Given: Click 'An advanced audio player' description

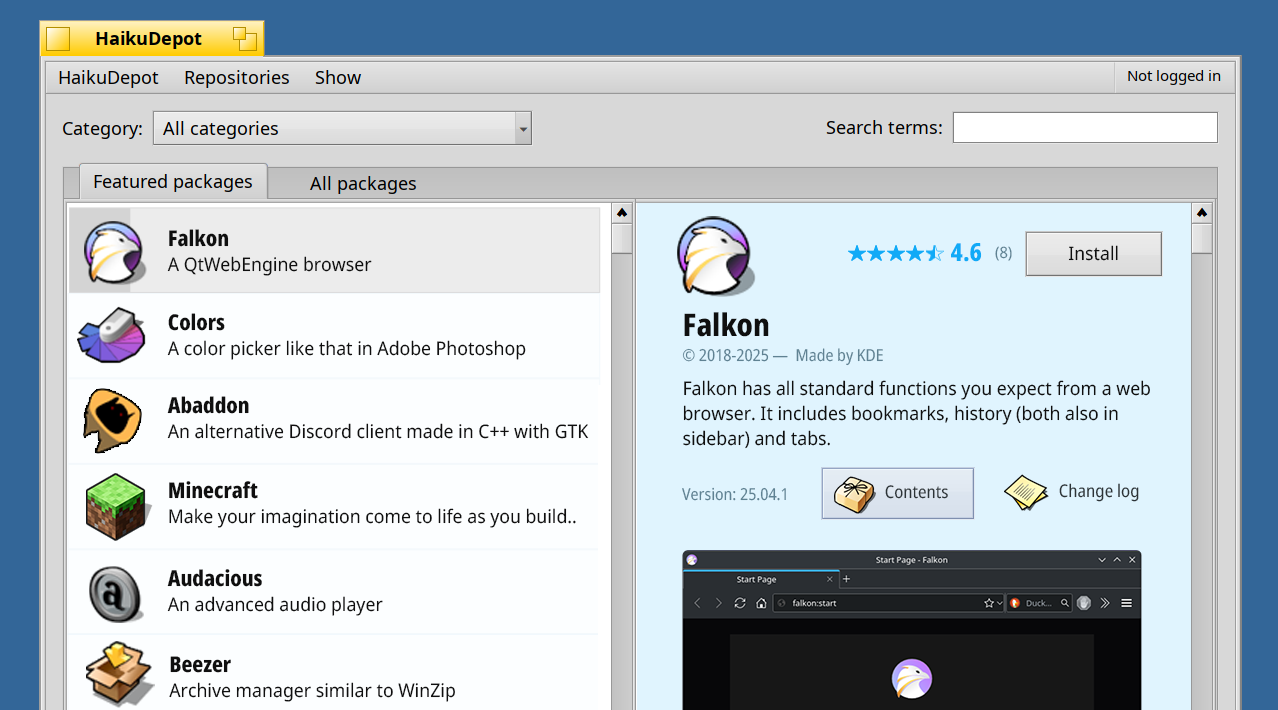Looking at the screenshot, I should pos(276,605).
